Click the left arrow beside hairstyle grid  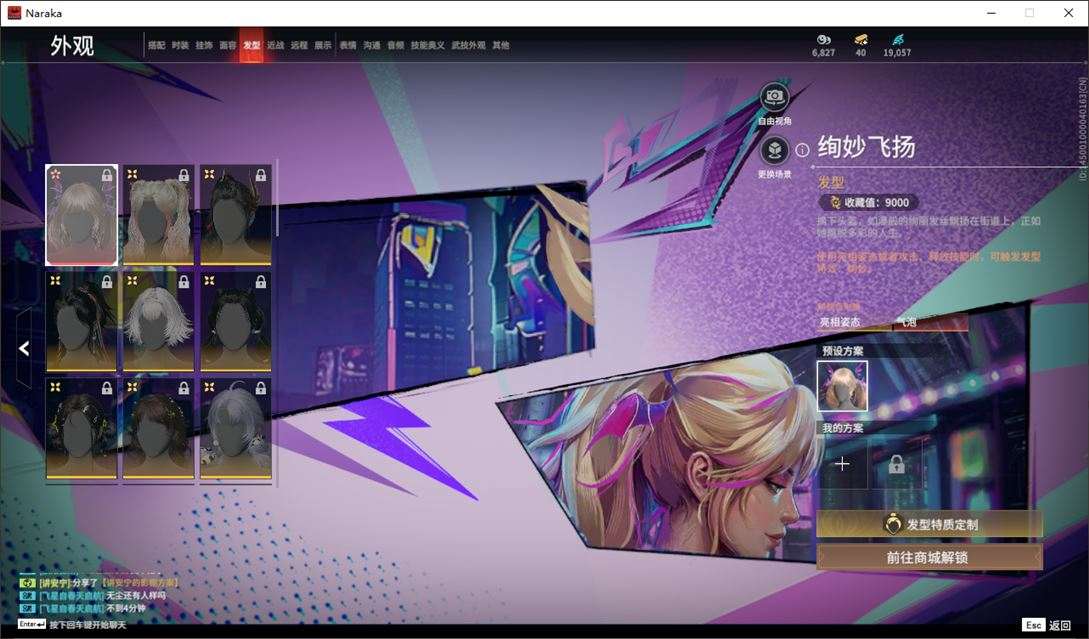pyautogui.click(x=24, y=348)
